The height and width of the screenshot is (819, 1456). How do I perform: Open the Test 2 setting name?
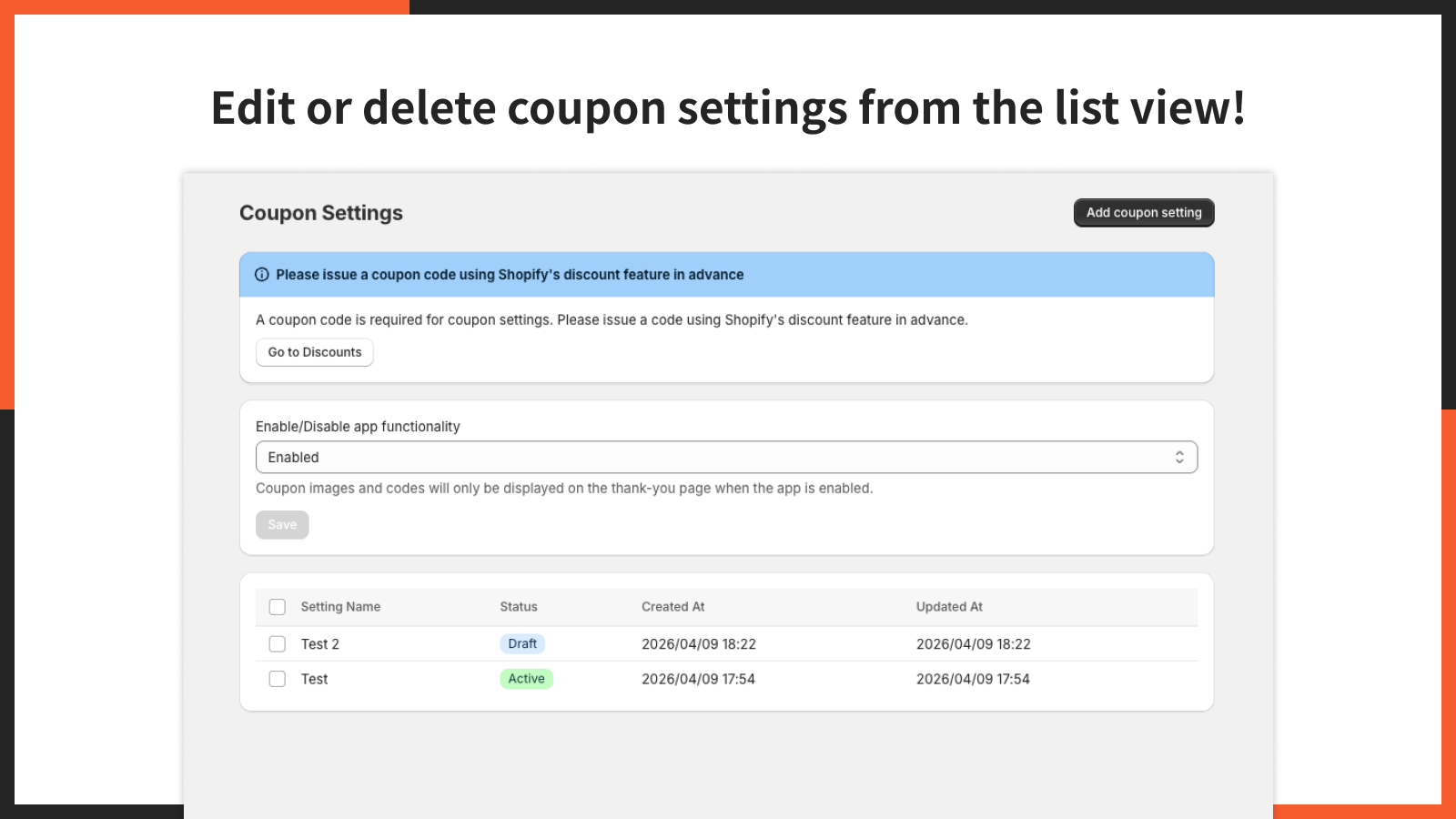tap(320, 644)
